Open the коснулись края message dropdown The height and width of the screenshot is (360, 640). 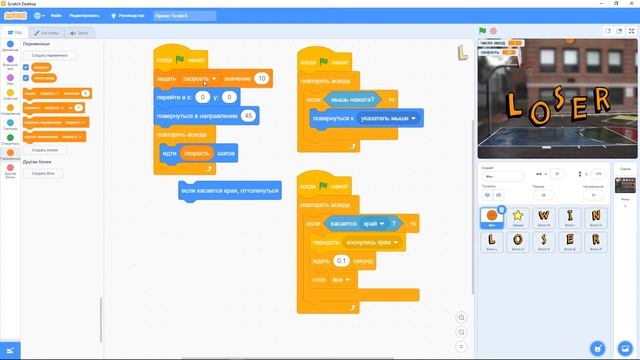(x=372, y=242)
